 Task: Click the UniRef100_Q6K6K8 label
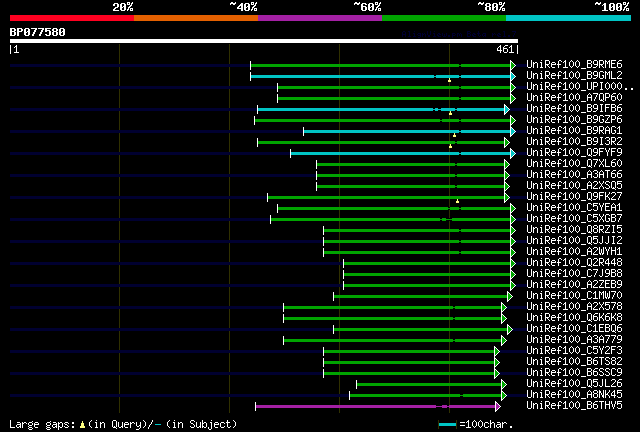tap(574, 318)
